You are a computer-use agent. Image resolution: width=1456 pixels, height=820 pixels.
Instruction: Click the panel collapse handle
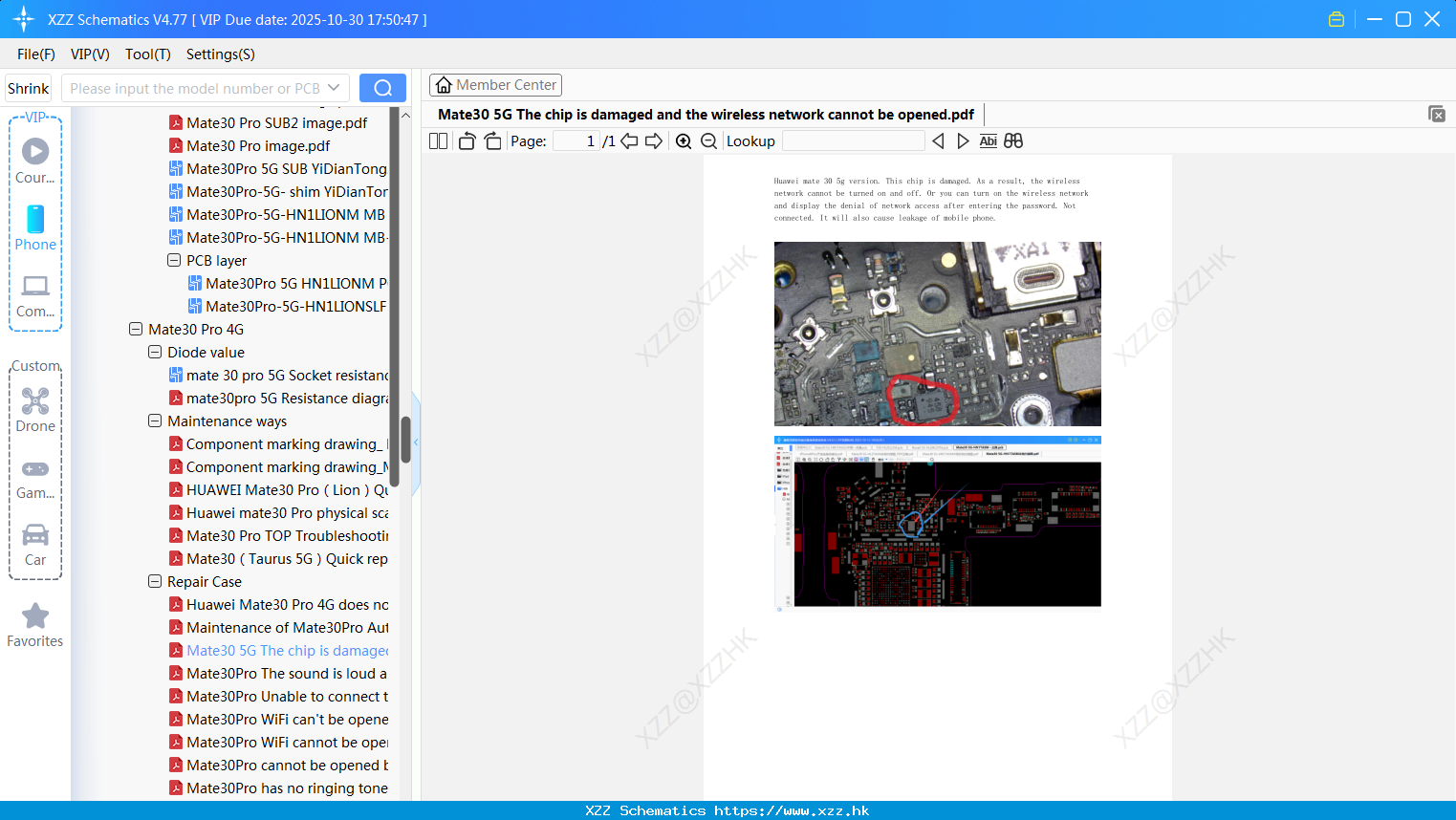tap(416, 442)
